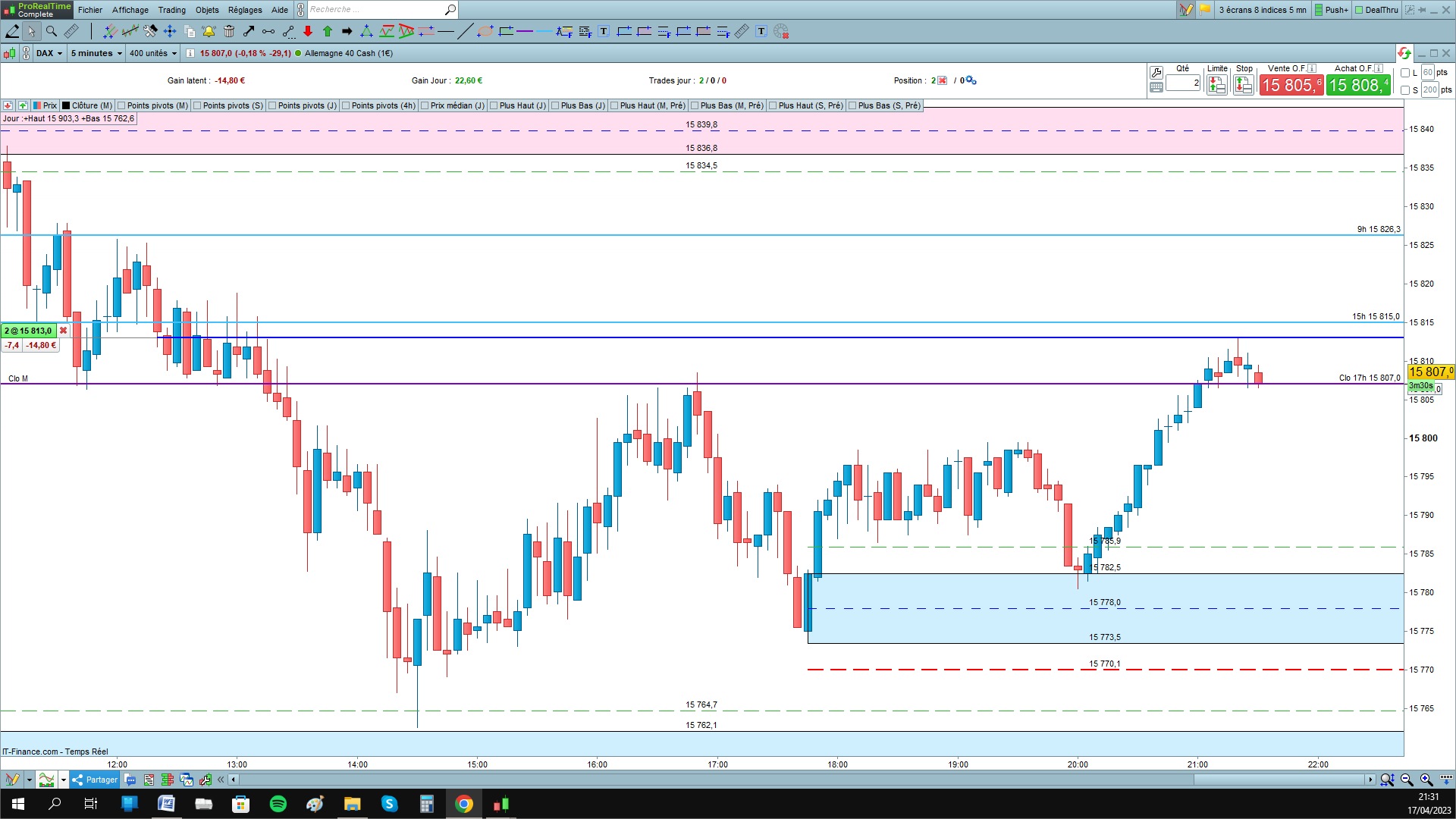Open the Trading menu
Screen dimensions: 1456x819
[171, 10]
